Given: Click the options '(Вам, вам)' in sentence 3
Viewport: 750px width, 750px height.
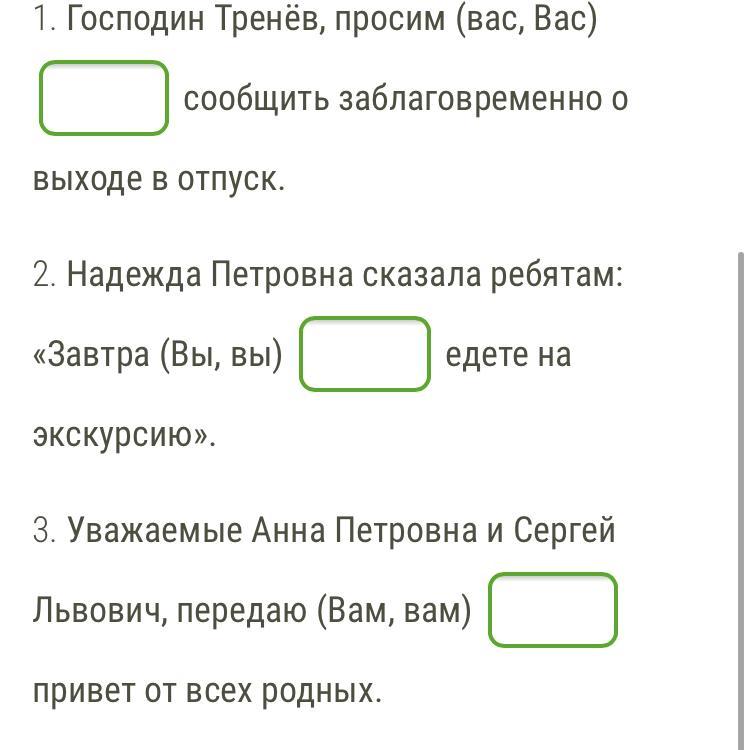Looking at the screenshot, I should point(395,611).
